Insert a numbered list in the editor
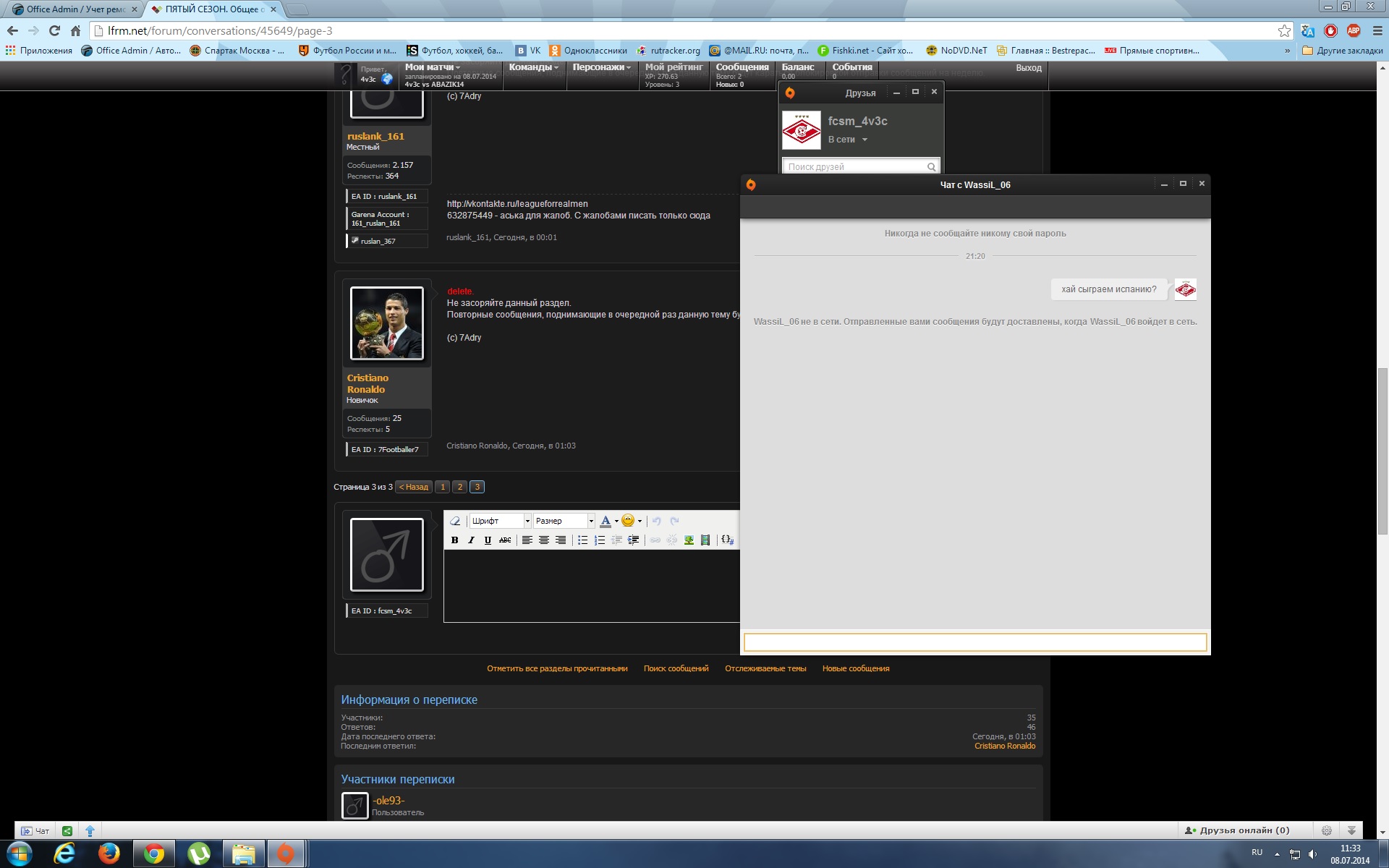Viewport: 1389px width, 868px height. 600,540
